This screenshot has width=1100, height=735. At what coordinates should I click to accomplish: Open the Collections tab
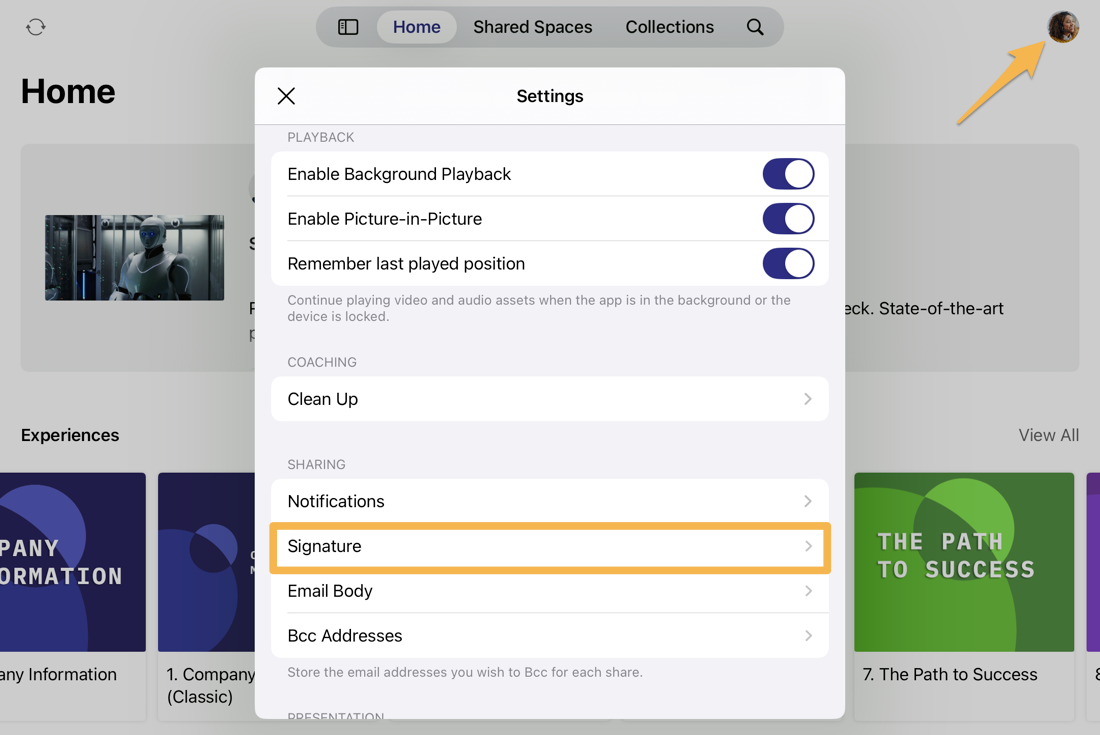pyautogui.click(x=669, y=27)
